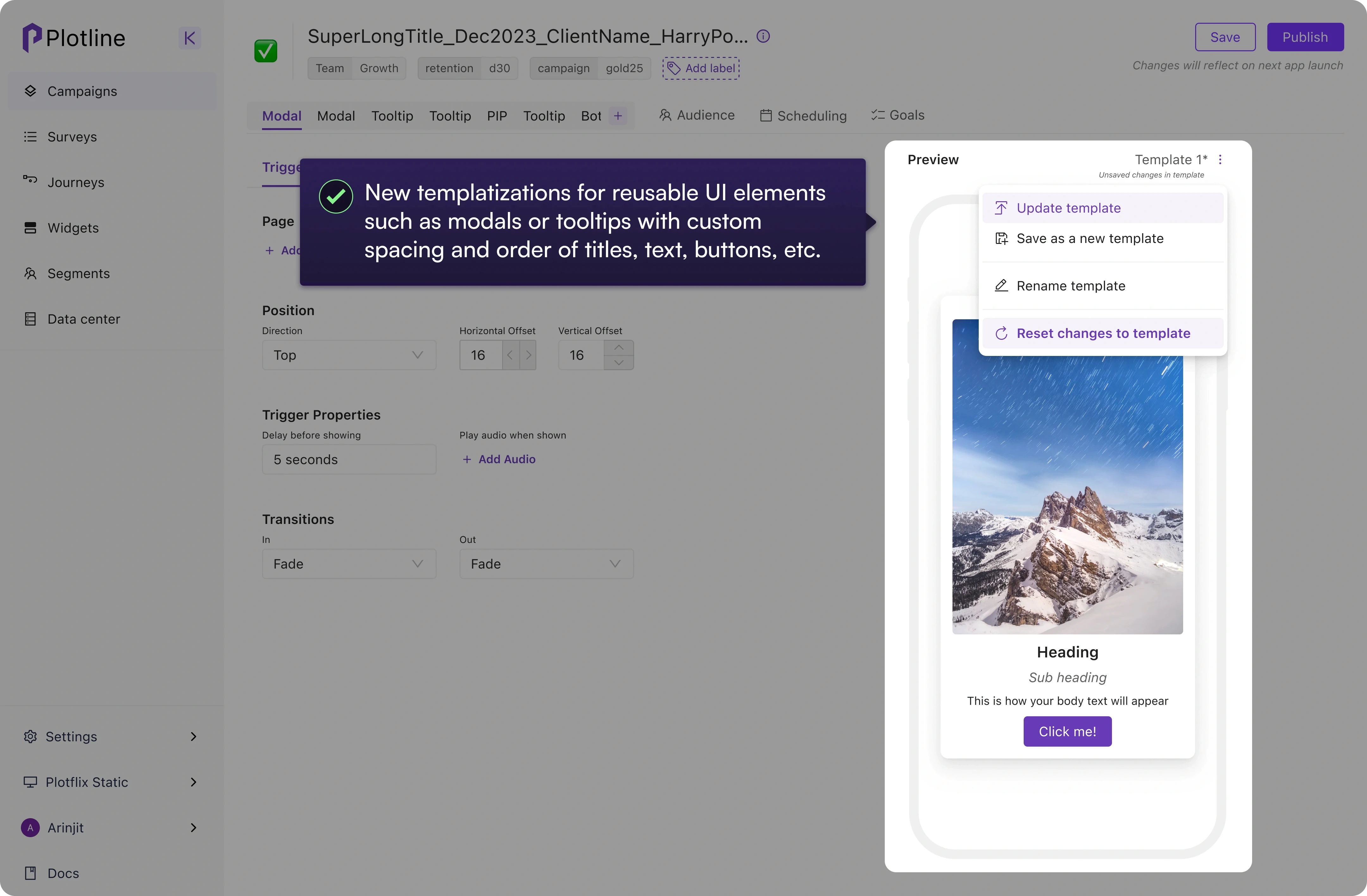1367x896 pixels.
Task: Click the info icon beside campaign title
Action: tap(763, 36)
